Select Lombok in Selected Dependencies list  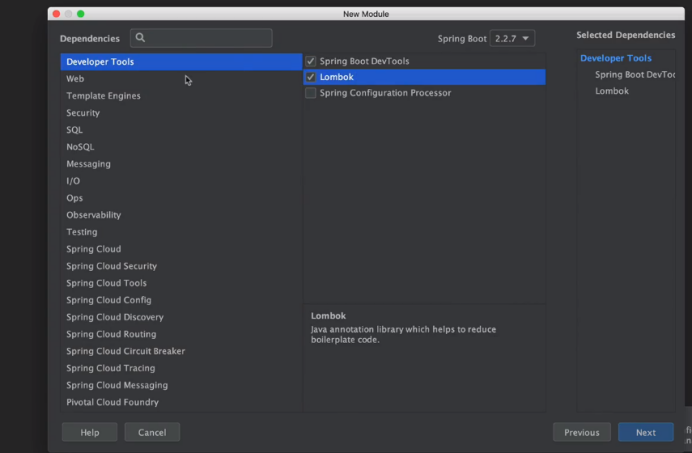pyautogui.click(x=612, y=91)
